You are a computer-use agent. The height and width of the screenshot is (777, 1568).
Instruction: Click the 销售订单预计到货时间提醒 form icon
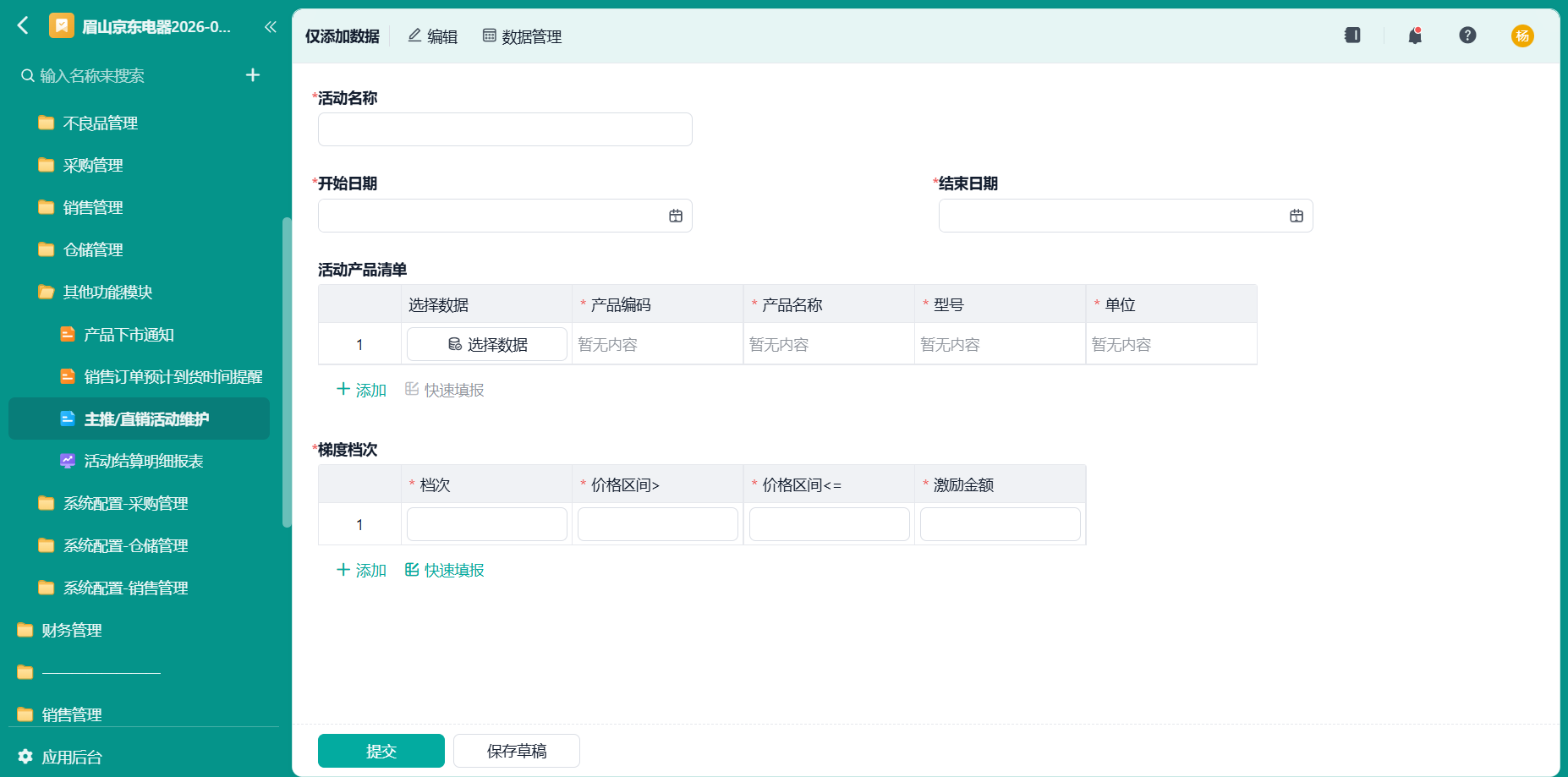tap(68, 376)
